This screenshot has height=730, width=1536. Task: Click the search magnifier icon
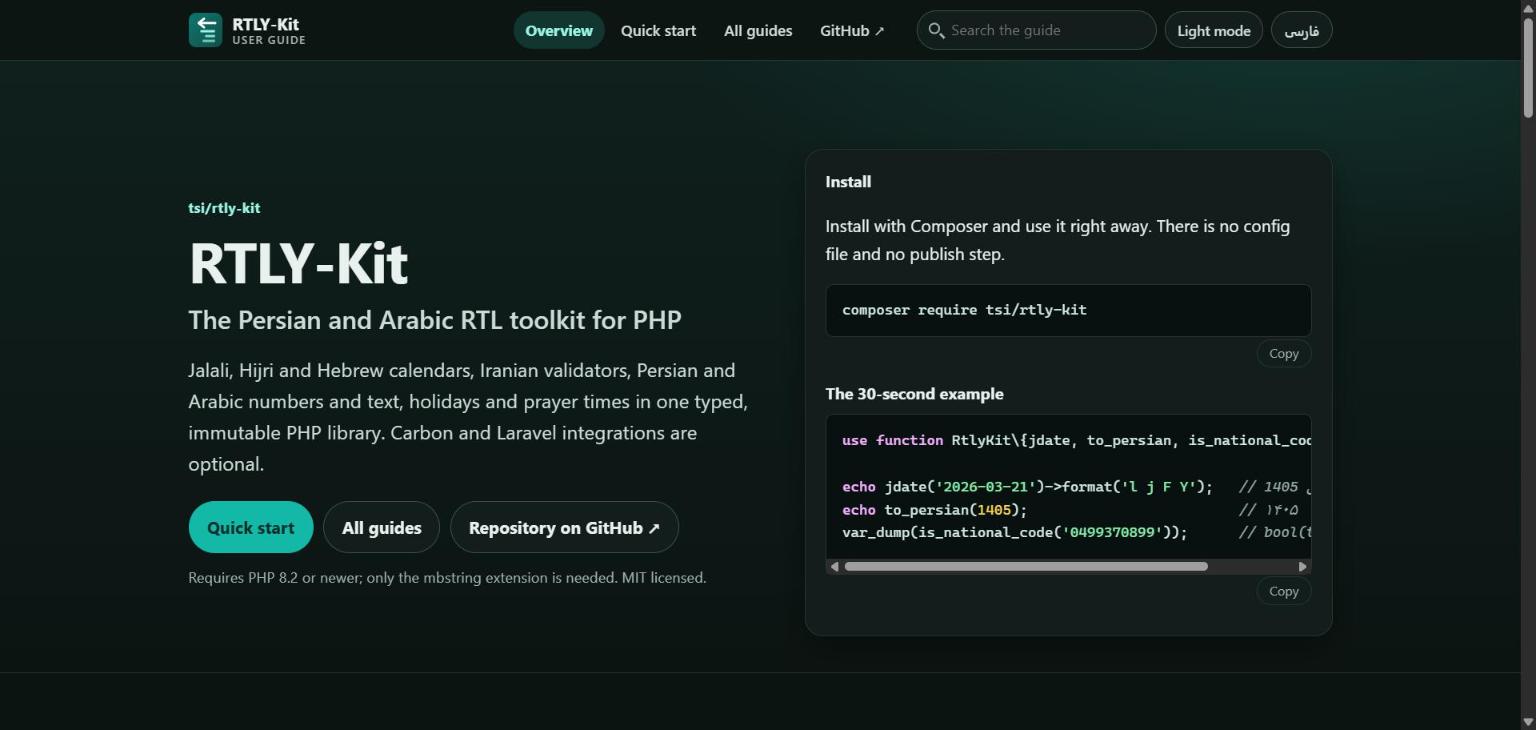coord(936,30)
